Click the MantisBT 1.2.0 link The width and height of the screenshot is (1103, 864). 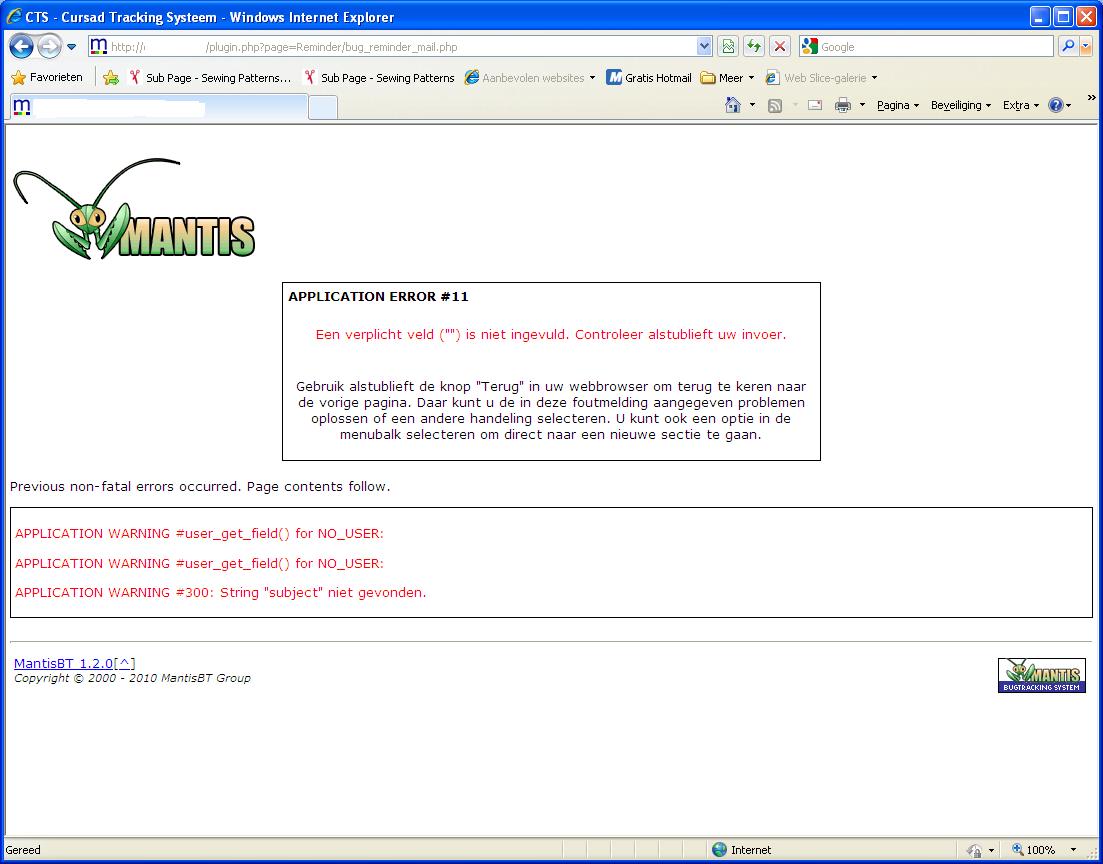tap(64, 663)
